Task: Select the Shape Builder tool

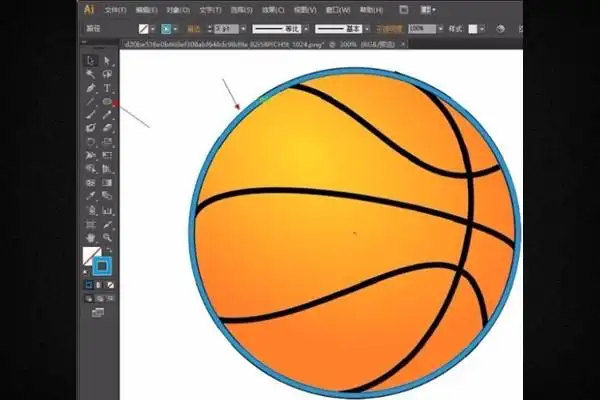Action: coord(91,169)
